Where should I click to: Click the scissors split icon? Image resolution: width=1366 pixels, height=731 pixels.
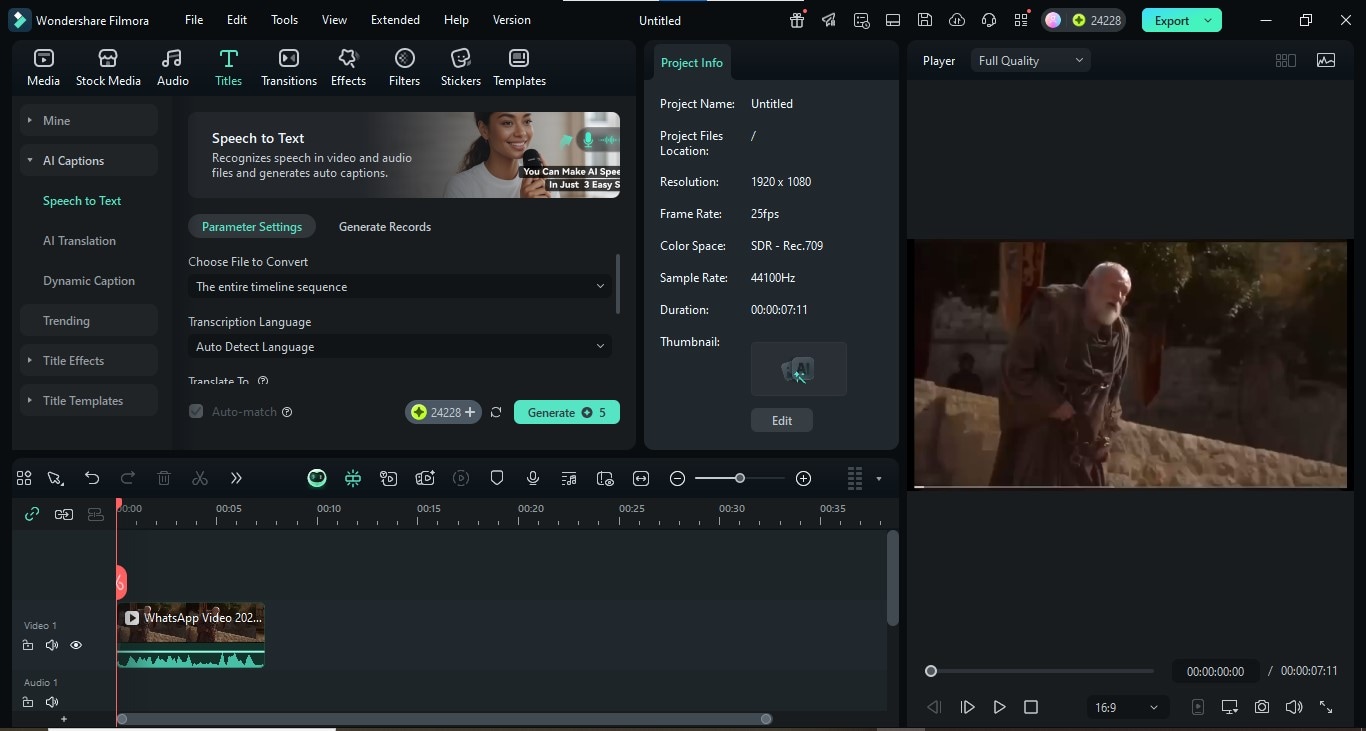200,479
